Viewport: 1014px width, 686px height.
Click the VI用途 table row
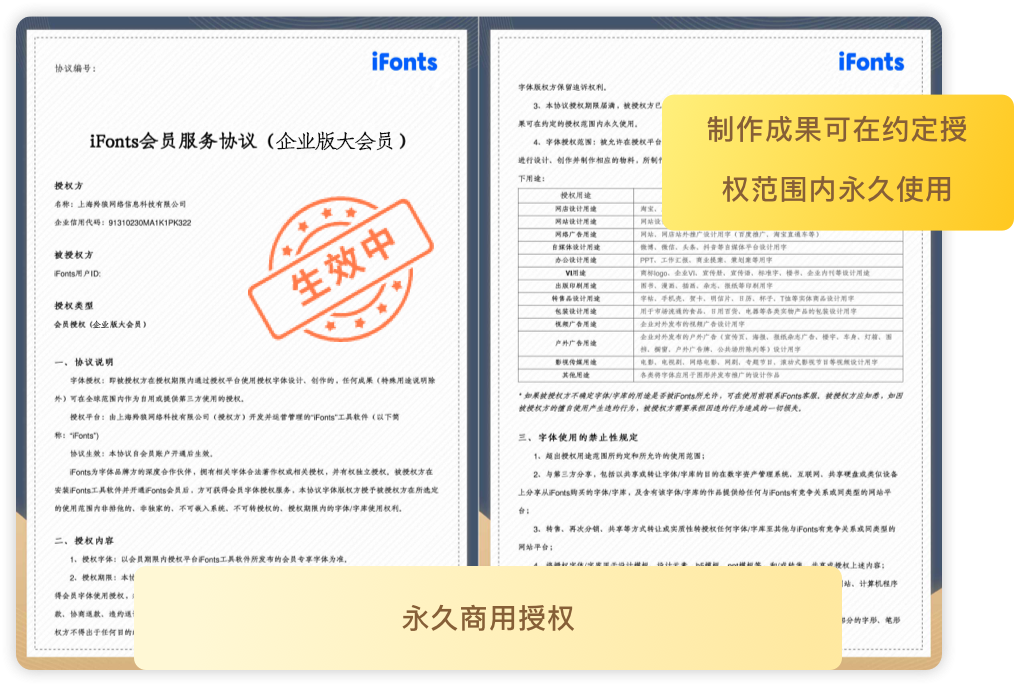tap(710, 273)
